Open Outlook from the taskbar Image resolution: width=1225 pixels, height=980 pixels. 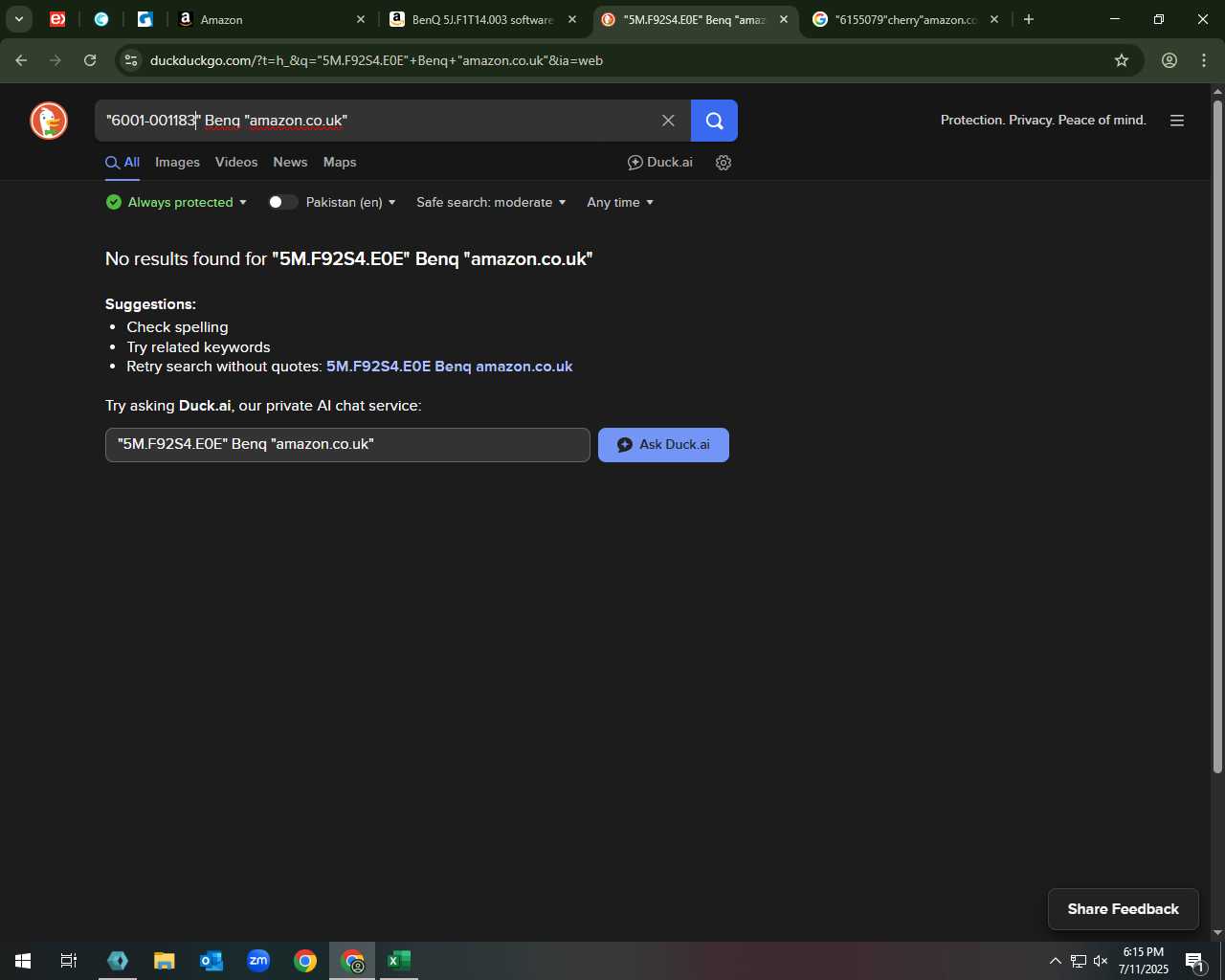[212, 961]
